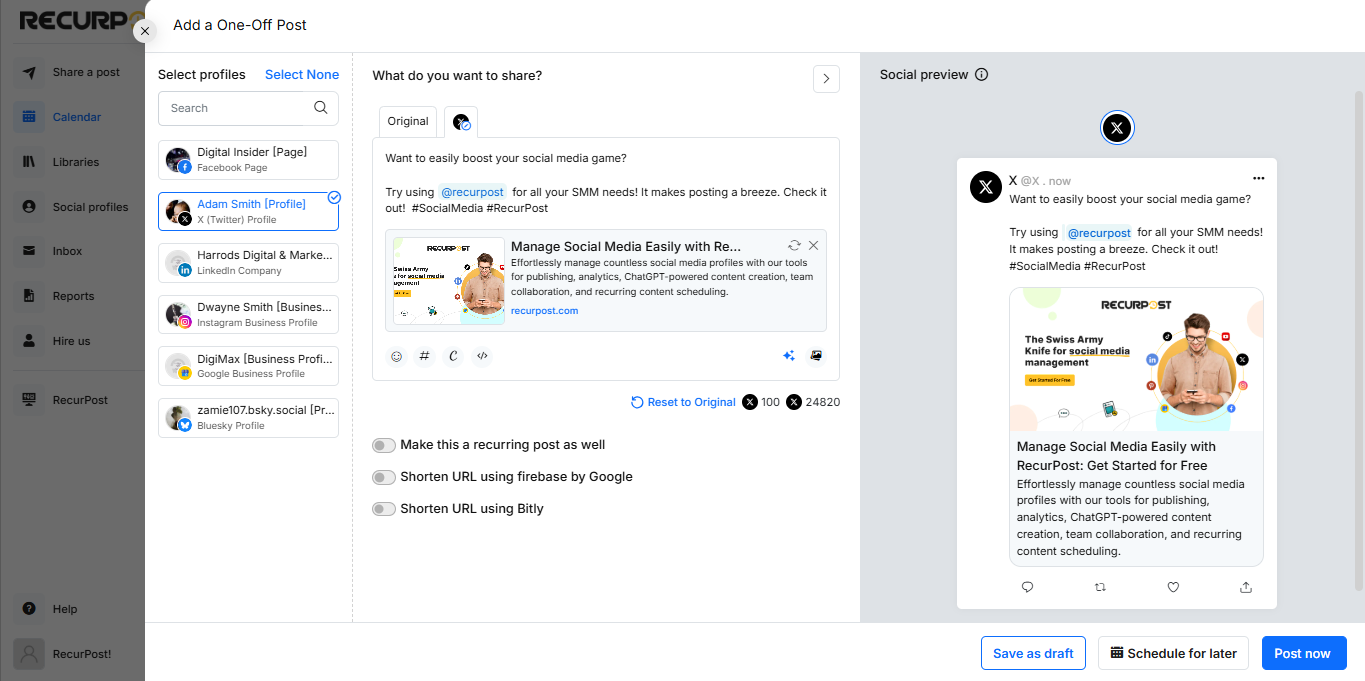Viewport: 1365px width, 681px height.
Task: Select the DigiMax Google Business profile
Action: pos(248,366)
